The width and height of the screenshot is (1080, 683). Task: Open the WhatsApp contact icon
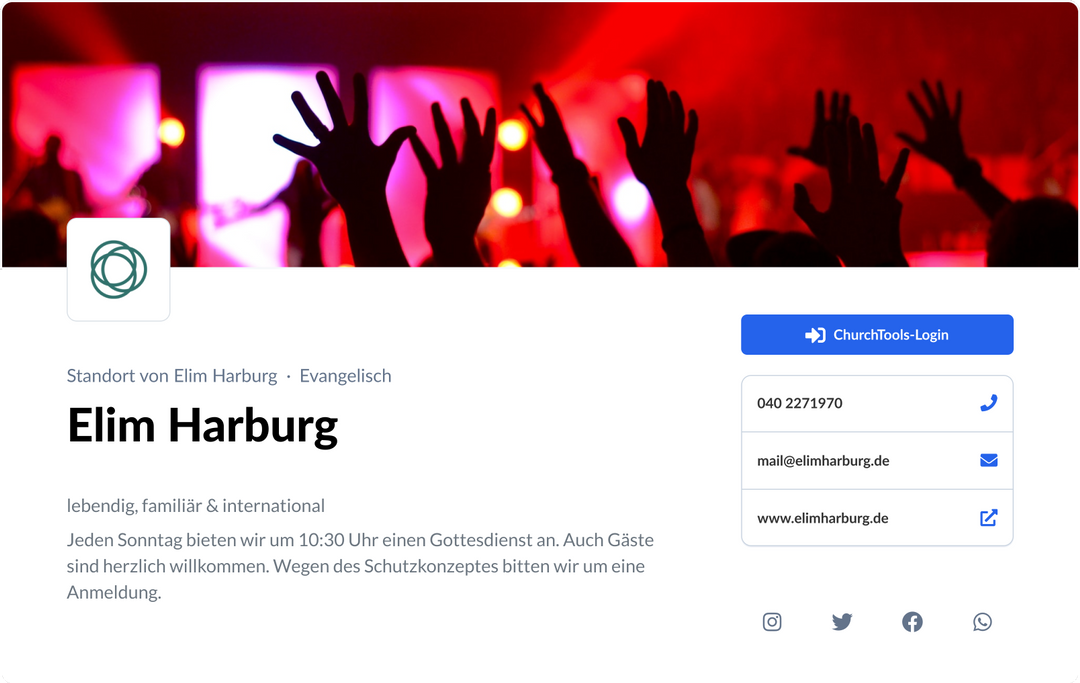pos(983,622)
